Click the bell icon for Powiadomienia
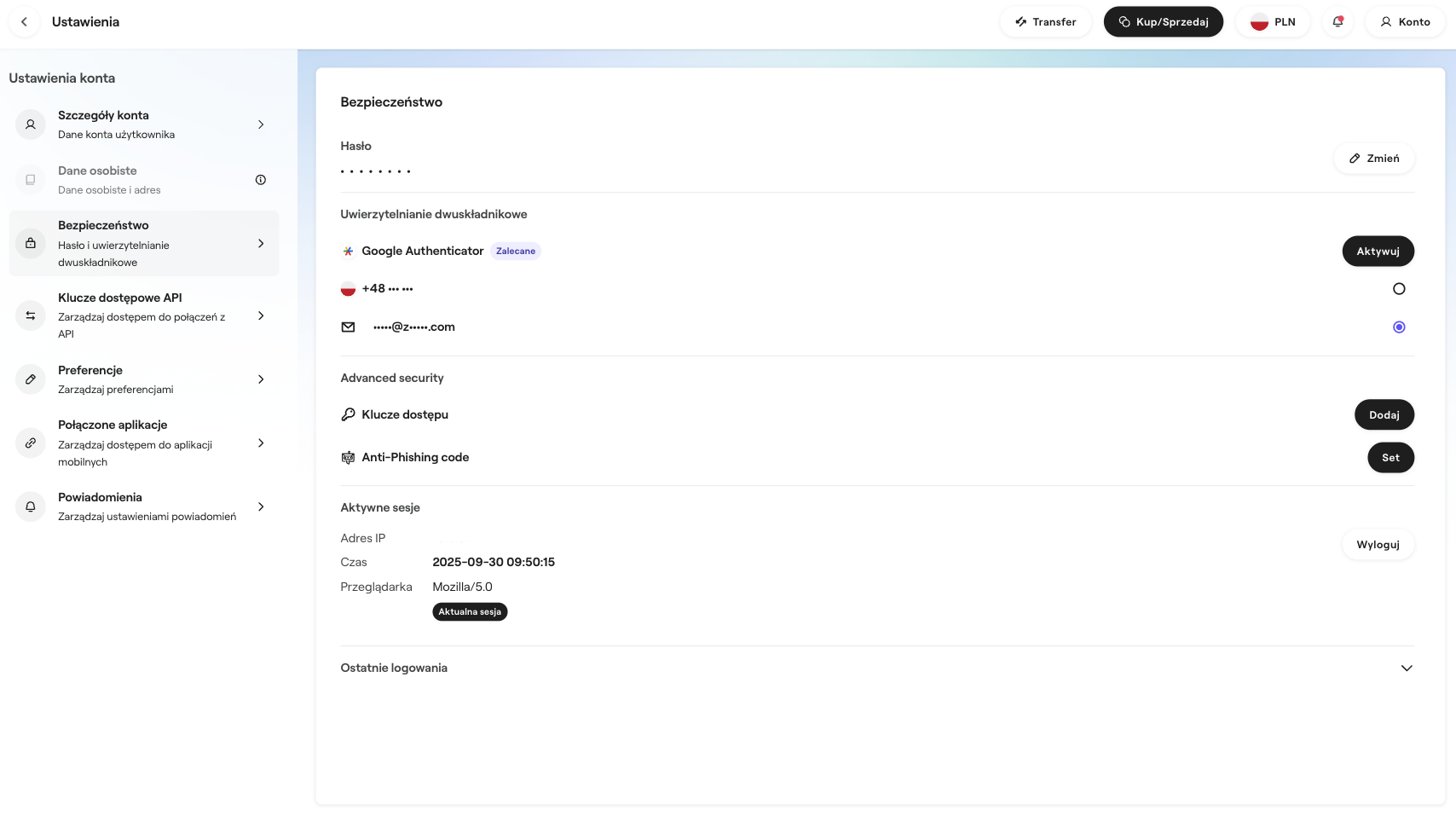1456x816 pixels. 31,506
